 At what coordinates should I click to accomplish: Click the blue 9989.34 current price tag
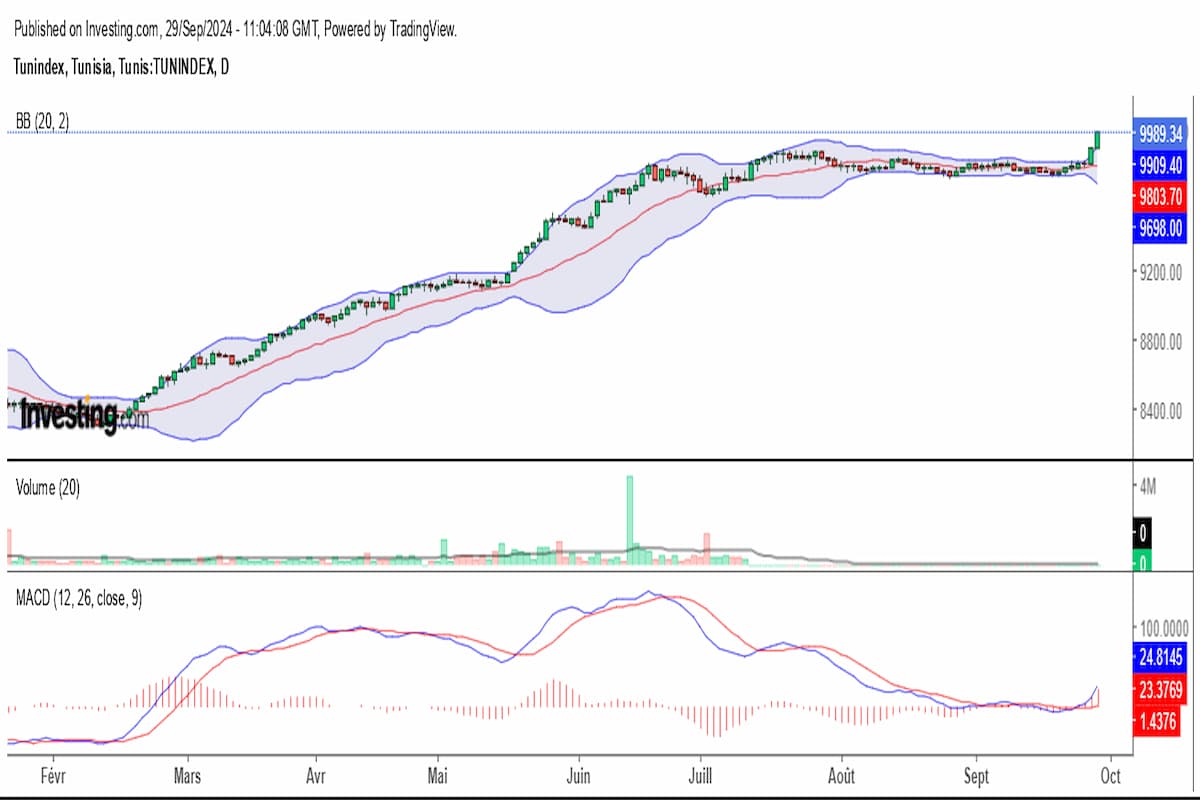coord(1160,133)
